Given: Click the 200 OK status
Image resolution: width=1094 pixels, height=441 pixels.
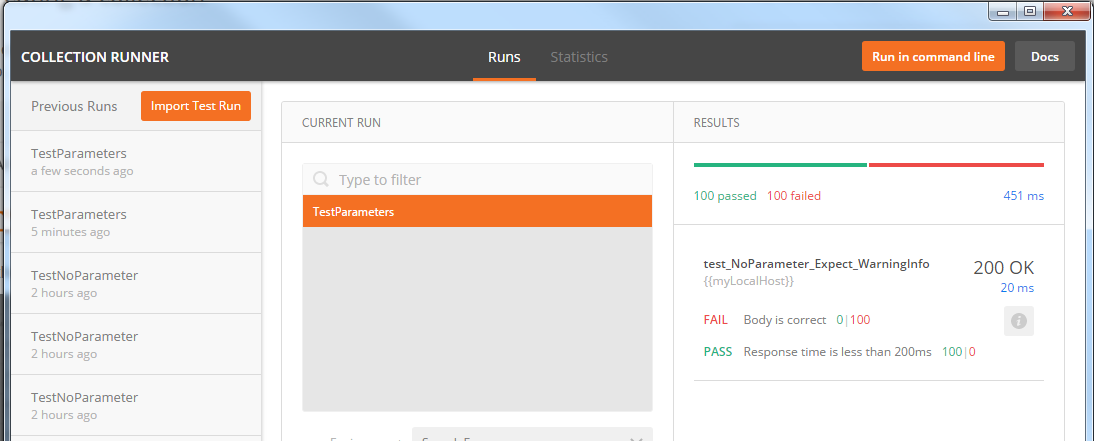Looking at the screenshot, I should coord(1003,267).
